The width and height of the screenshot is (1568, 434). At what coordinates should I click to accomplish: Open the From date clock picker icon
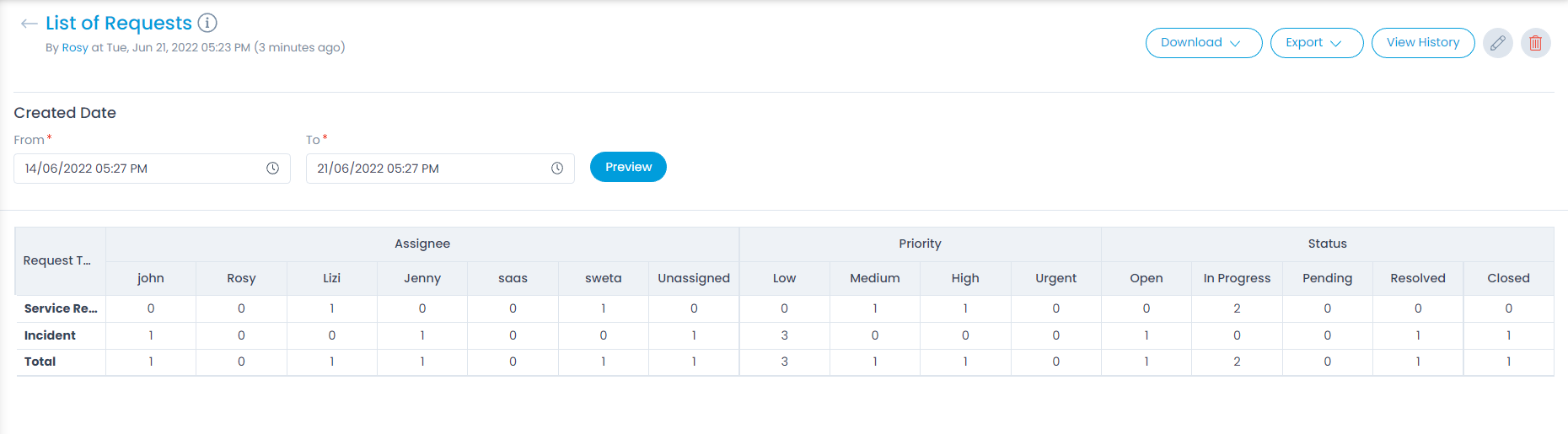point(272,169)
